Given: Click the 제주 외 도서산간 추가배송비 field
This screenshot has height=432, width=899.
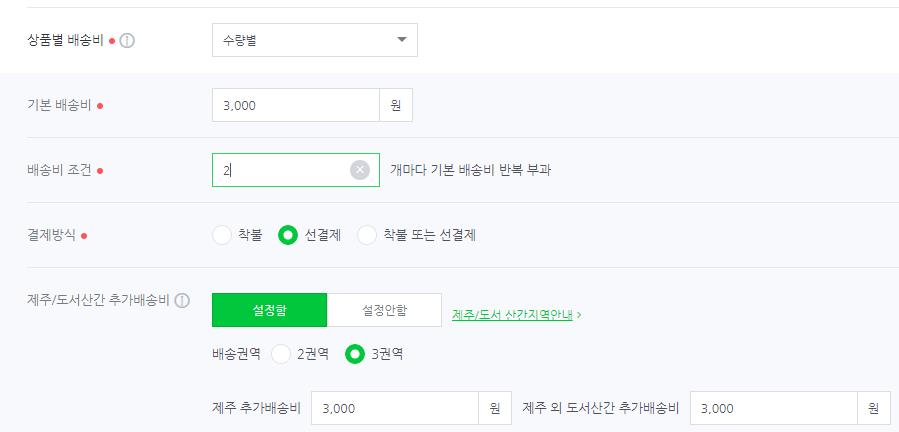Looking at the screenshot, I should [774, 408].
